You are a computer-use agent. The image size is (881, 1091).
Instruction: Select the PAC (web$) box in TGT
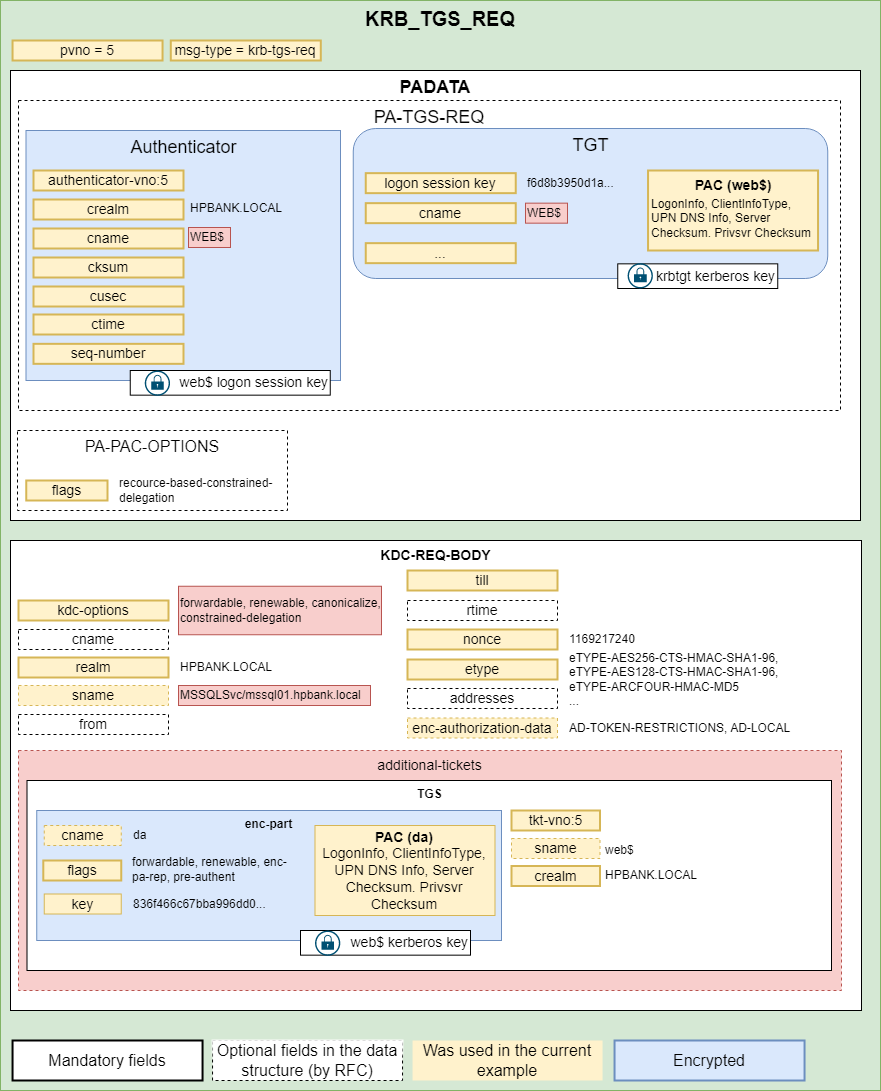[x=732, y=210]
